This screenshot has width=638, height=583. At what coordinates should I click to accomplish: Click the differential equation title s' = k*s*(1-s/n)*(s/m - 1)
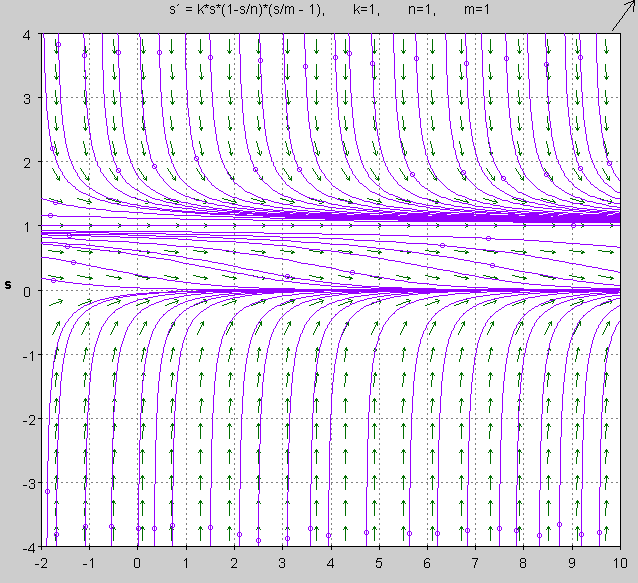point(247,9)
